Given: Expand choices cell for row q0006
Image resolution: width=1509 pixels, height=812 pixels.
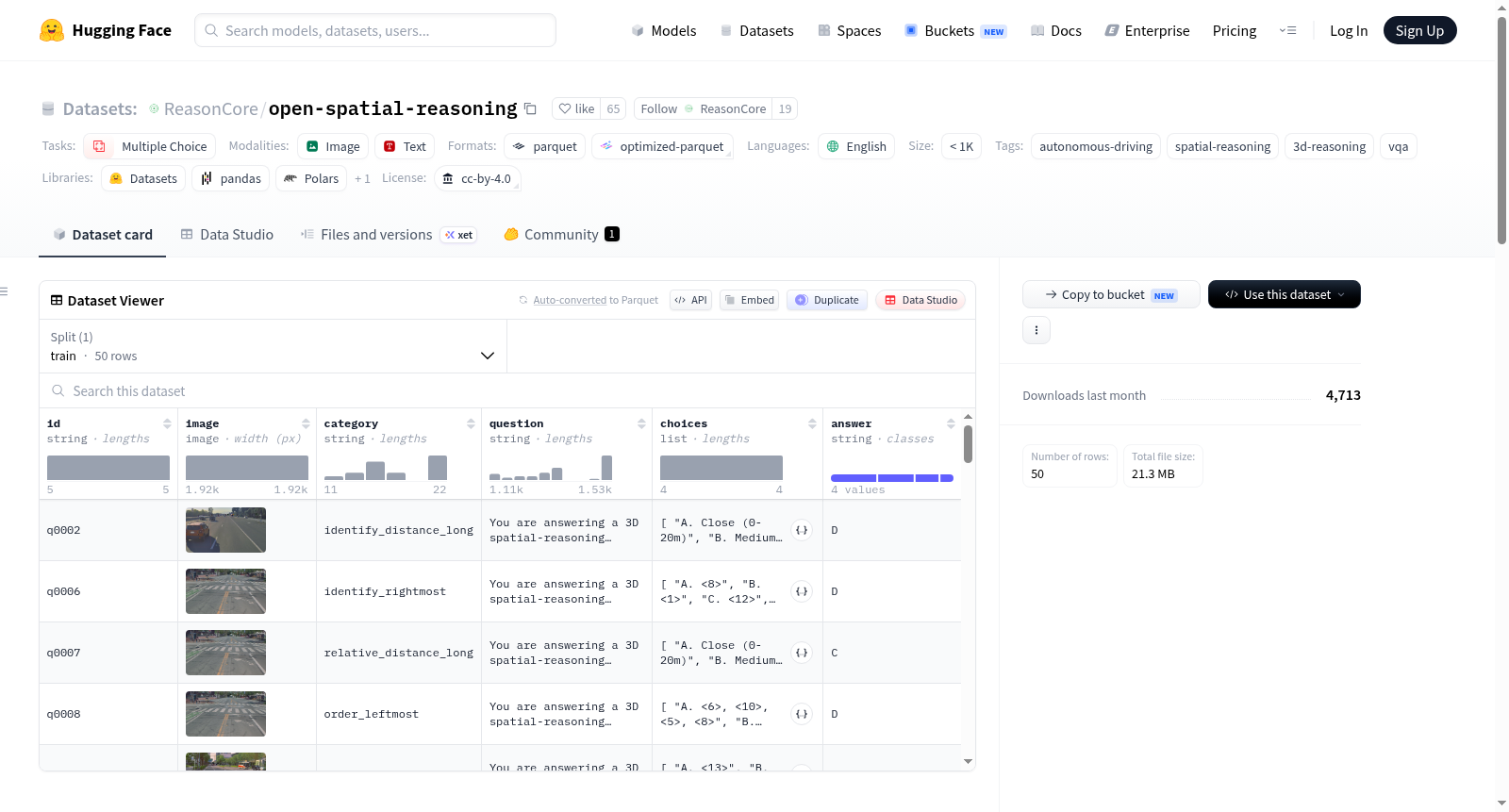Looking at the screenshot, I should tap(802, 591).
